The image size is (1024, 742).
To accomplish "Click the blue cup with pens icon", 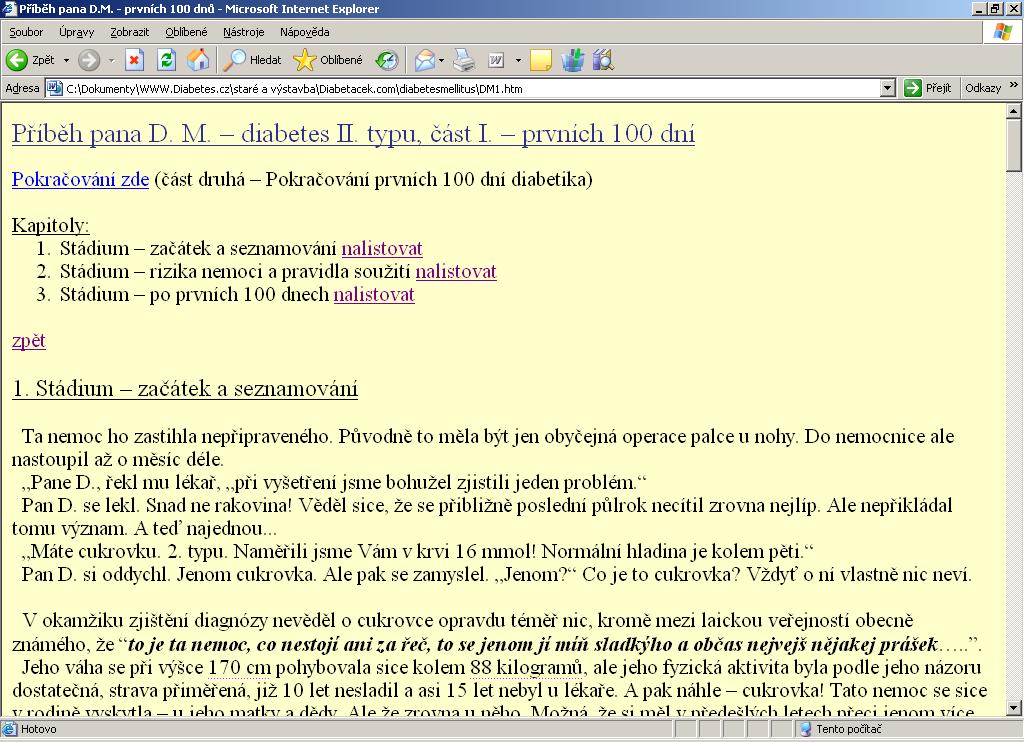I will click(573, 60).
